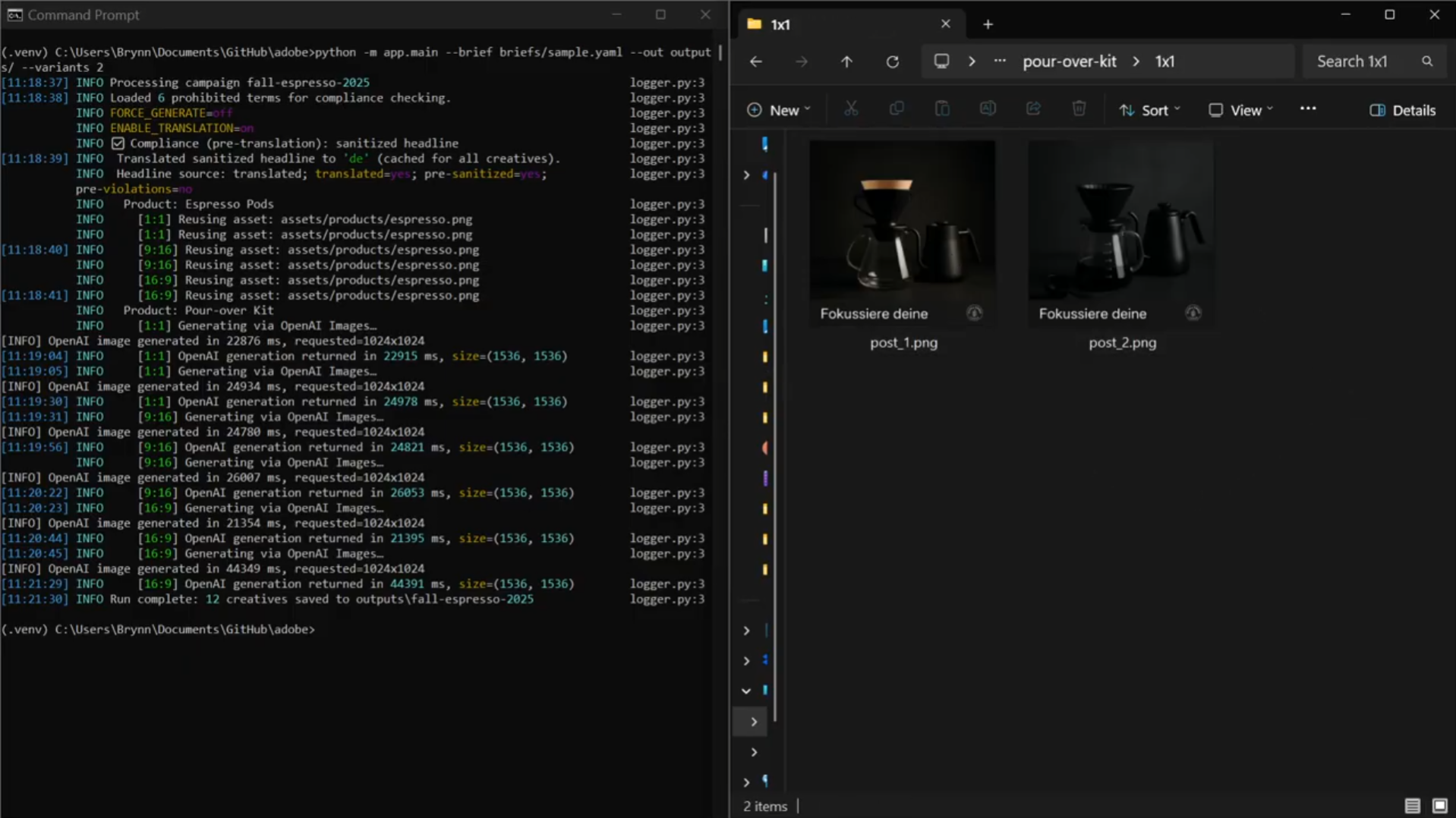The width and height of the screenshot is (1456, 818).
Task: Go up one folder level
Action: (x=846, y=61)
